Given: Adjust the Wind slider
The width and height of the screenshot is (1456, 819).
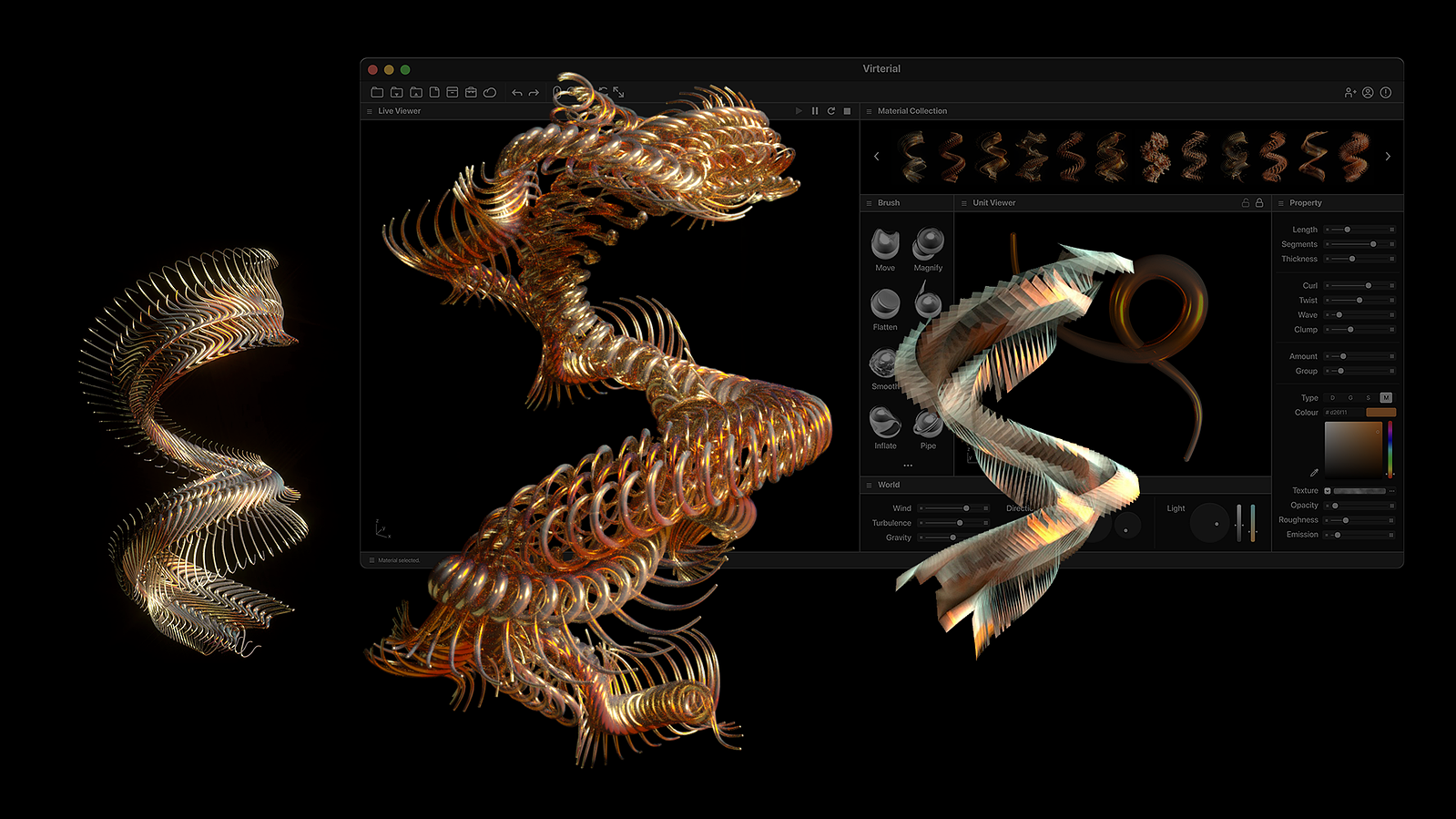Looking at the screenshot, I should (x=954, y=508).
